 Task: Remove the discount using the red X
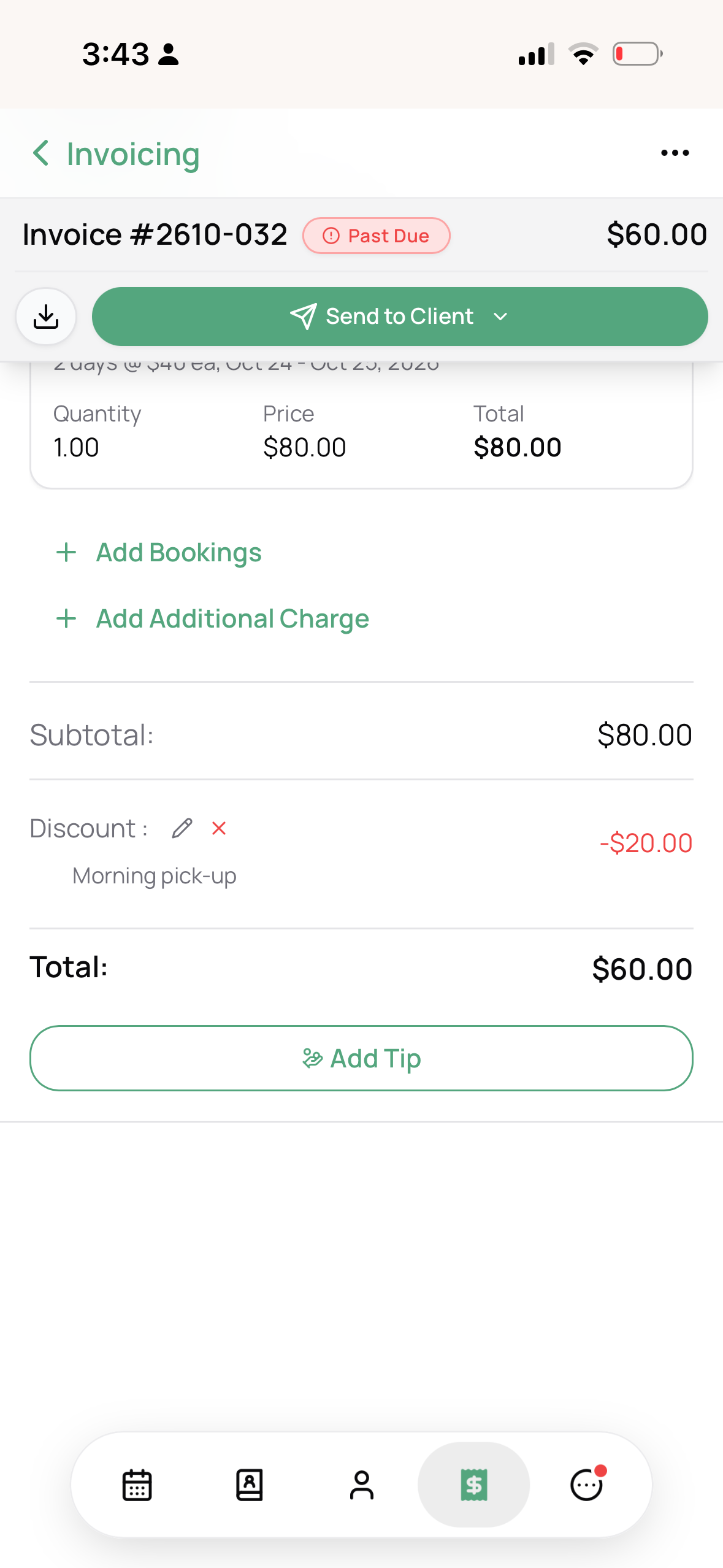pyautogui.click(x=219, y=828)
